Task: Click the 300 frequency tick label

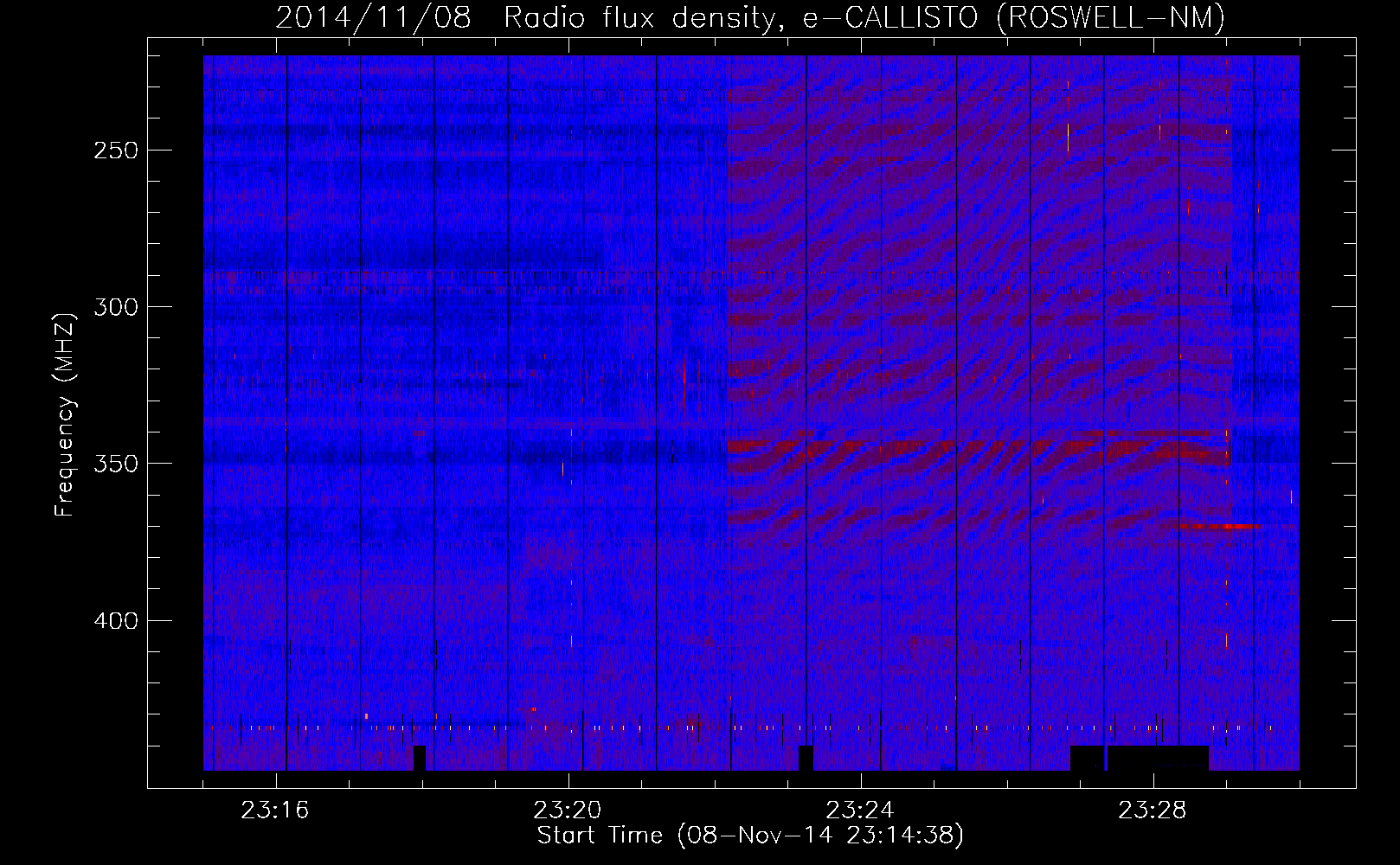Action: click(116, 307)
